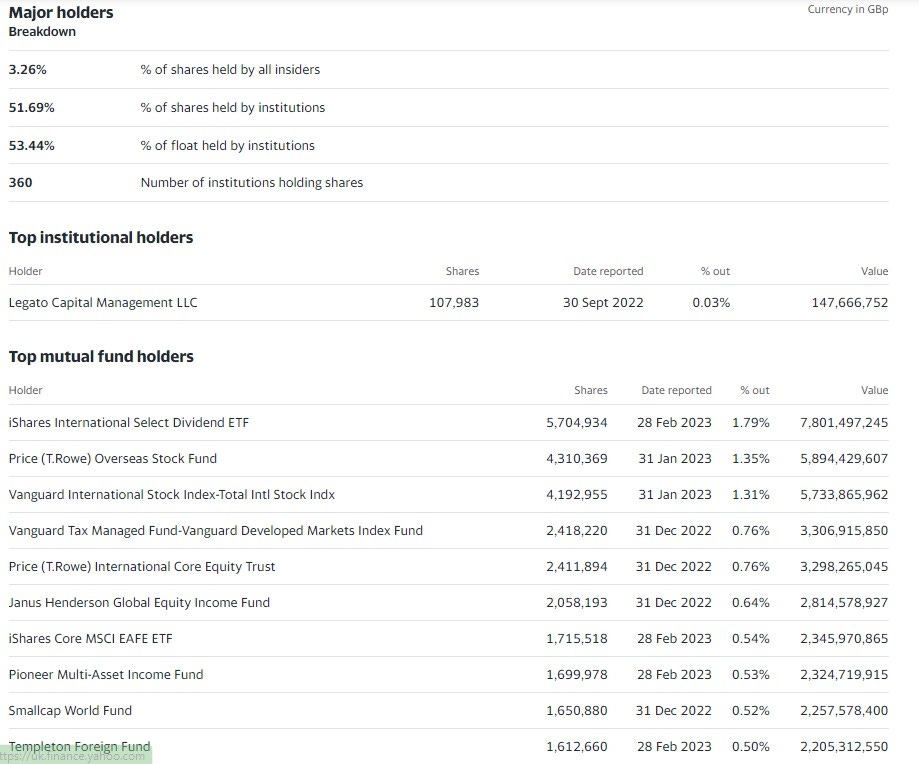Select value 5,733,865,962
The image size is (919, 764).
pos(844,494)
